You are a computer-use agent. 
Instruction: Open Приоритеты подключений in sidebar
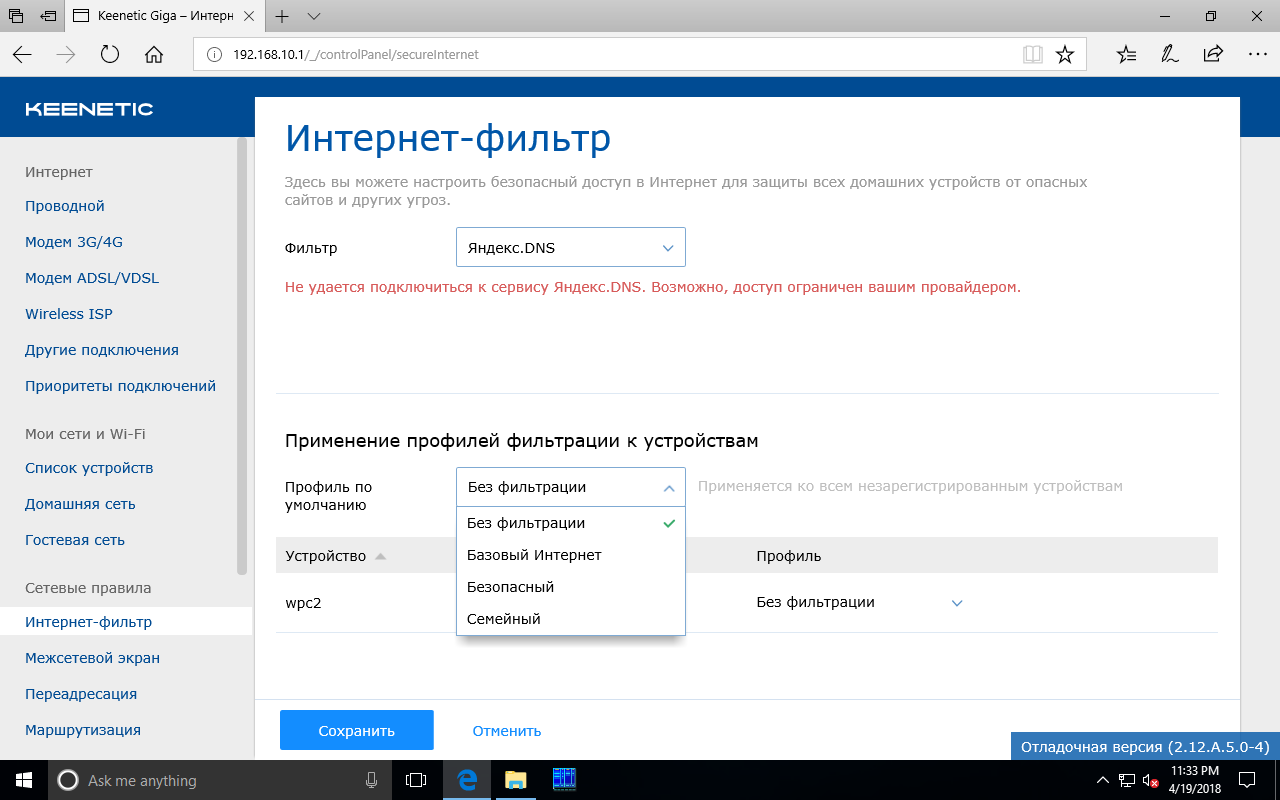(x=120, y=386)
